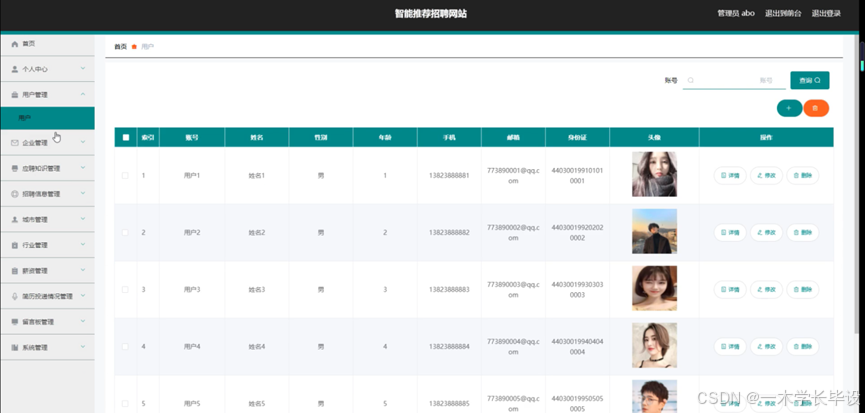Click 删除 for 用户2
The width and height of the screenshot is (865, 413).
point(803,233)
